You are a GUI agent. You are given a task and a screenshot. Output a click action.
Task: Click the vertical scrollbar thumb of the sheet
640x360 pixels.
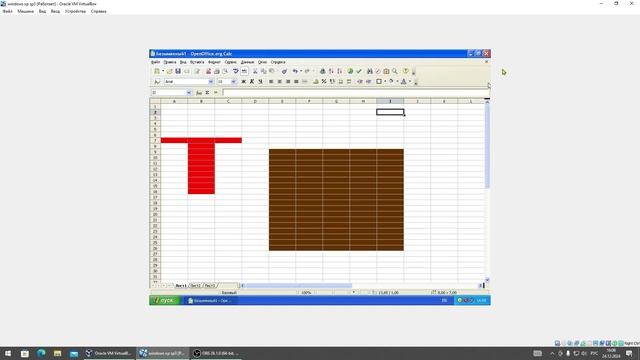pyautogui.click(x=487, y=147)
